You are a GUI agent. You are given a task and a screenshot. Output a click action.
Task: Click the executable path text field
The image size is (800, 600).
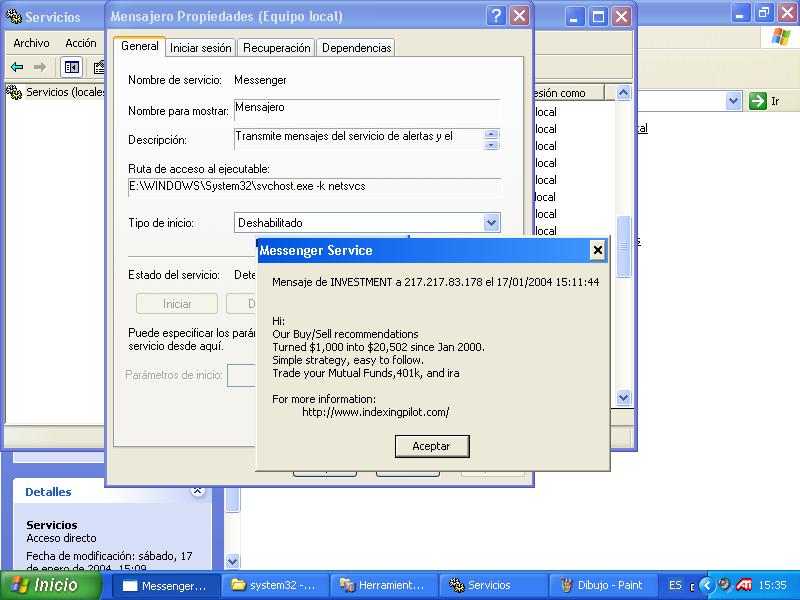[x=314, y=187]
